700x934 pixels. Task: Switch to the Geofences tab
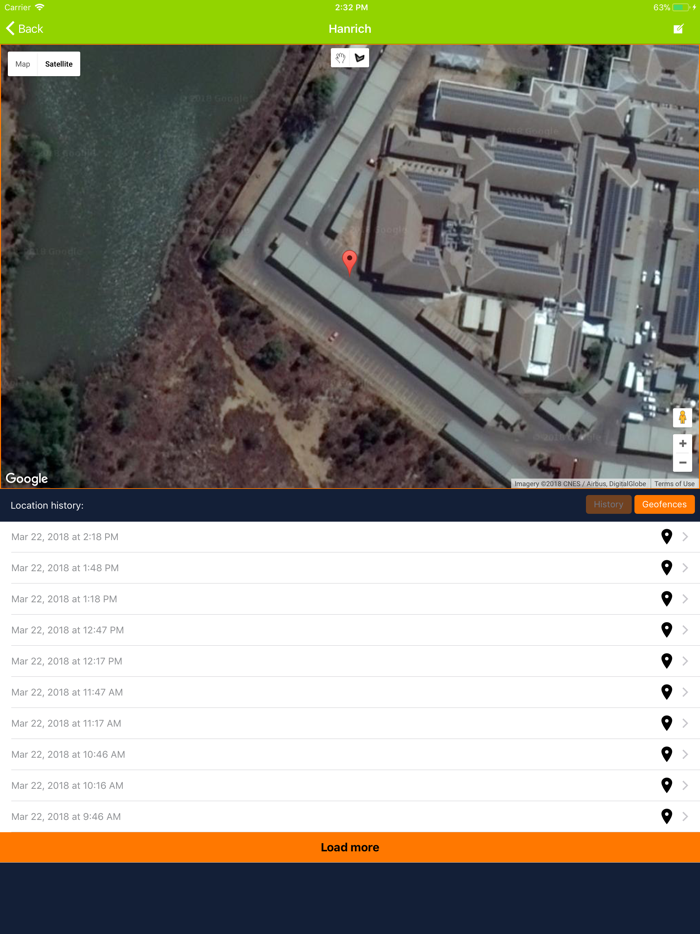pyautogui.click(x=664, y=504)
